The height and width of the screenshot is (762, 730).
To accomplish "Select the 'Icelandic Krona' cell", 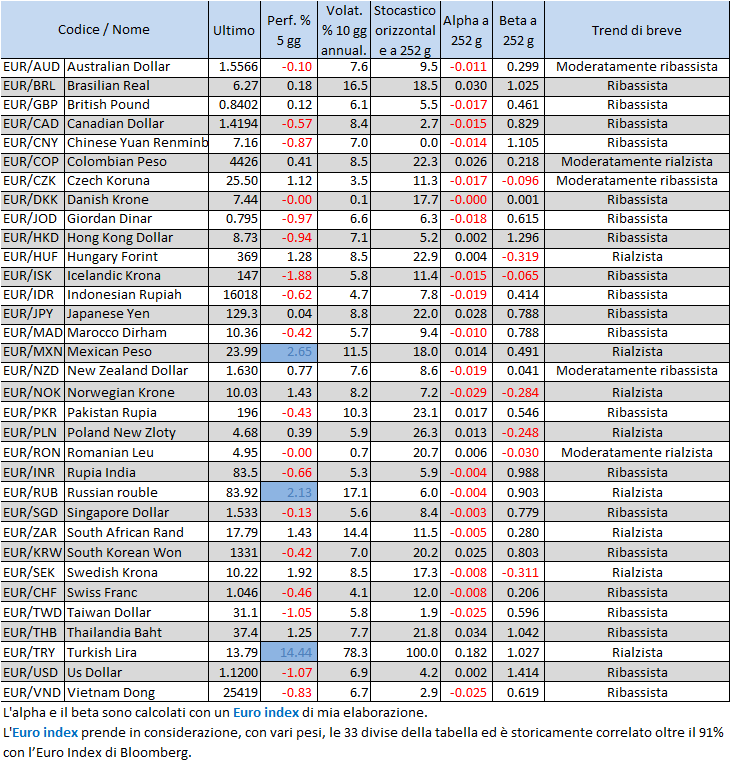I will coord(137,276).
